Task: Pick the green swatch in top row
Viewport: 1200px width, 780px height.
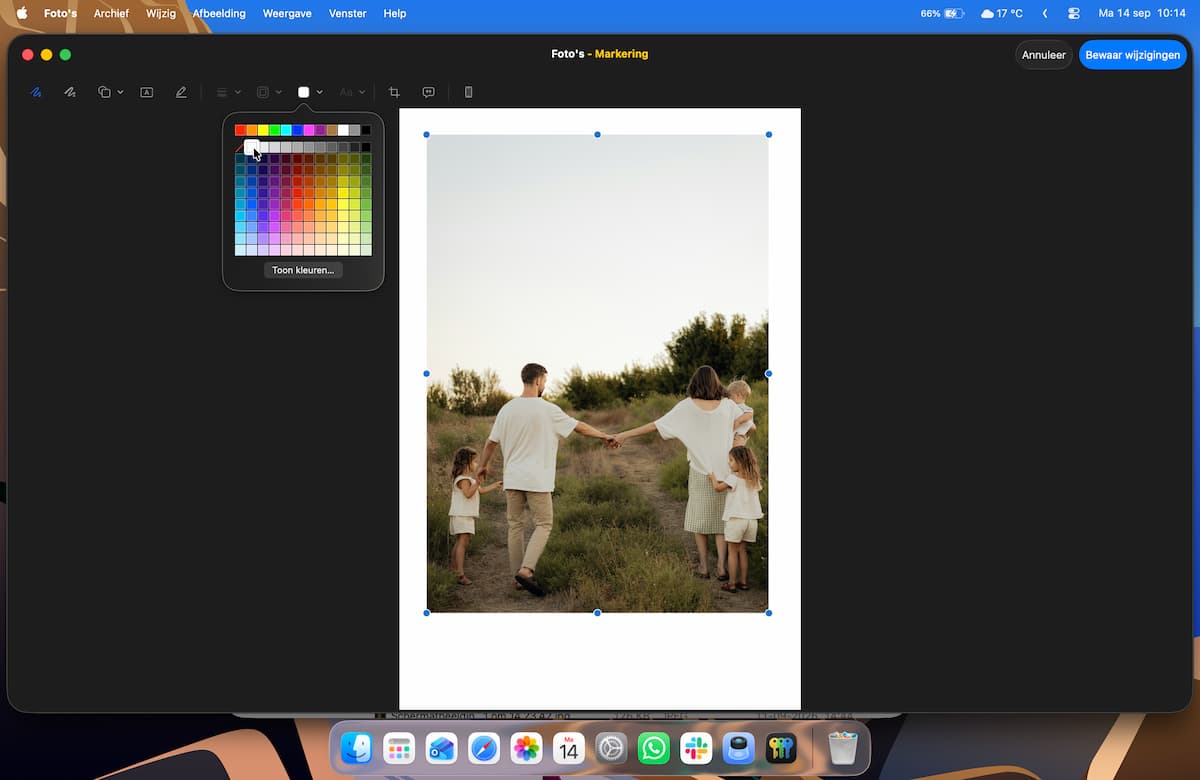Action: pyautogui.click(x=275, y=130)
